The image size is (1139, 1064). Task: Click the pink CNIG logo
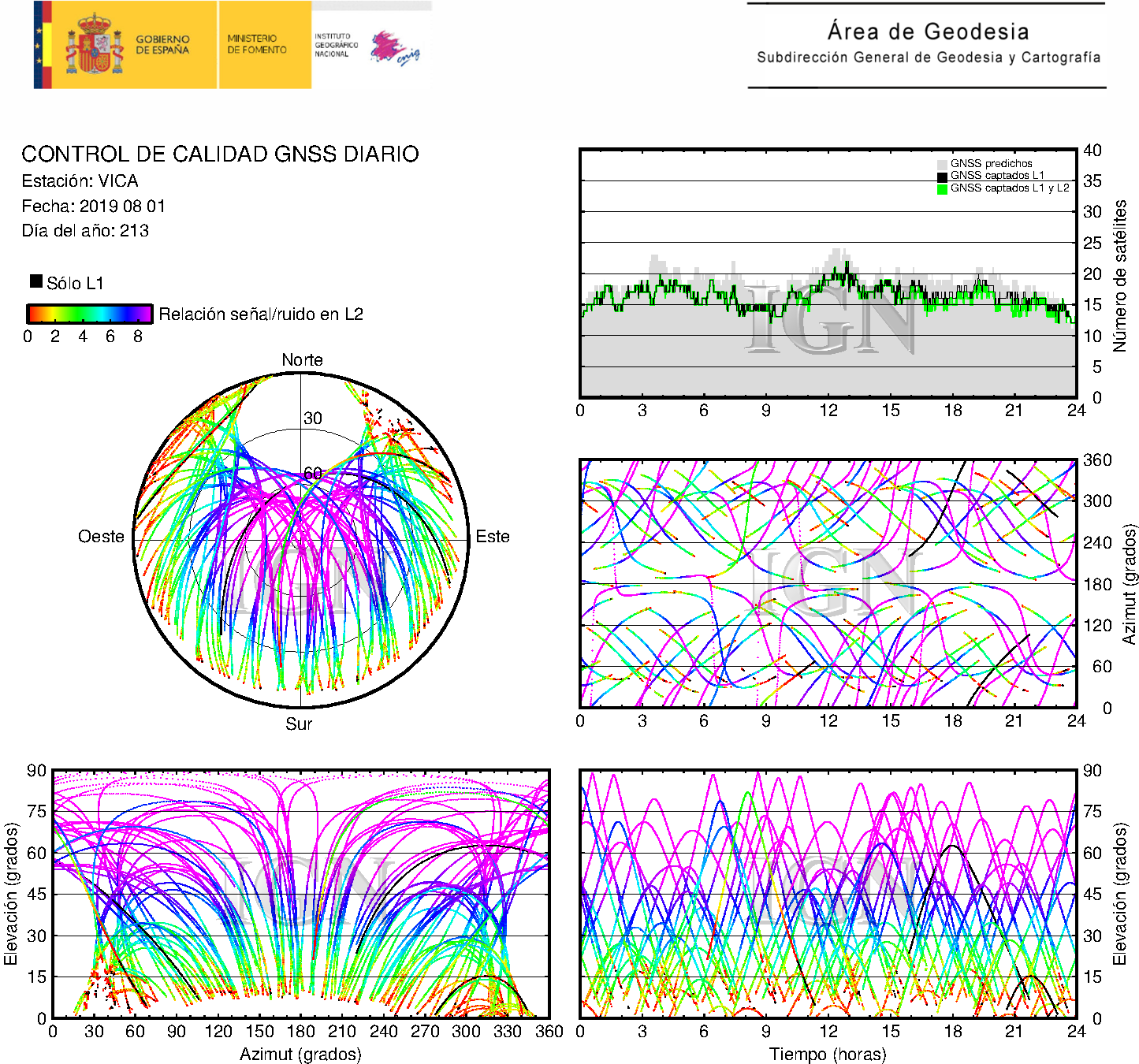point(394,49)
